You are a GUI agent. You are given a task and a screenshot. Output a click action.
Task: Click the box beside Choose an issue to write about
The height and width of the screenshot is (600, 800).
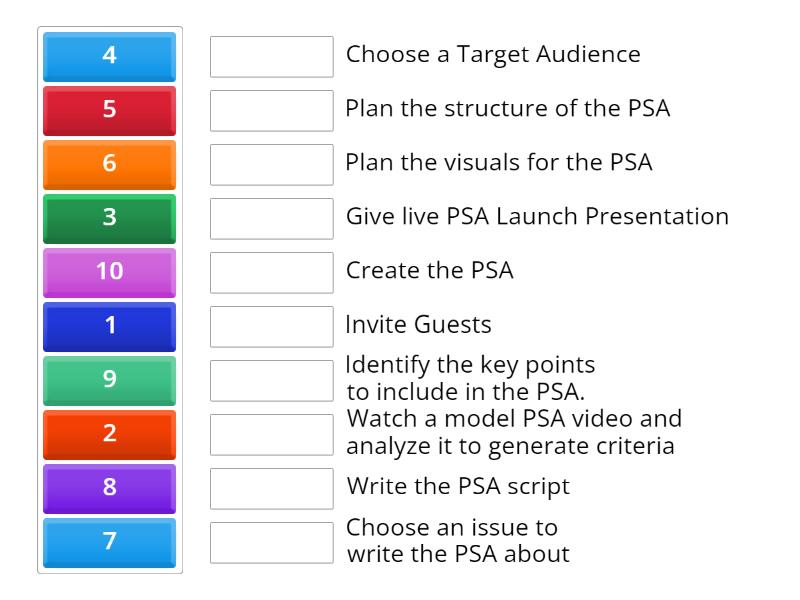click(x=272, y=540)
